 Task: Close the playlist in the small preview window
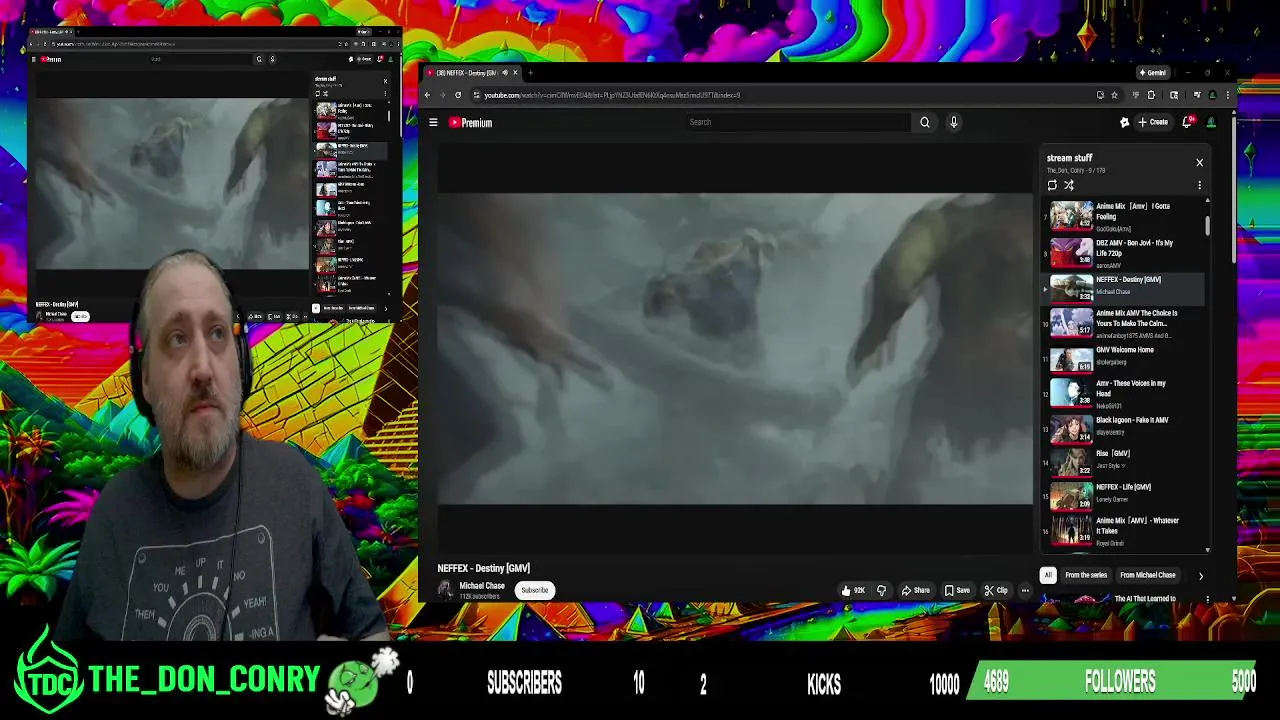(x=385, y=81)
